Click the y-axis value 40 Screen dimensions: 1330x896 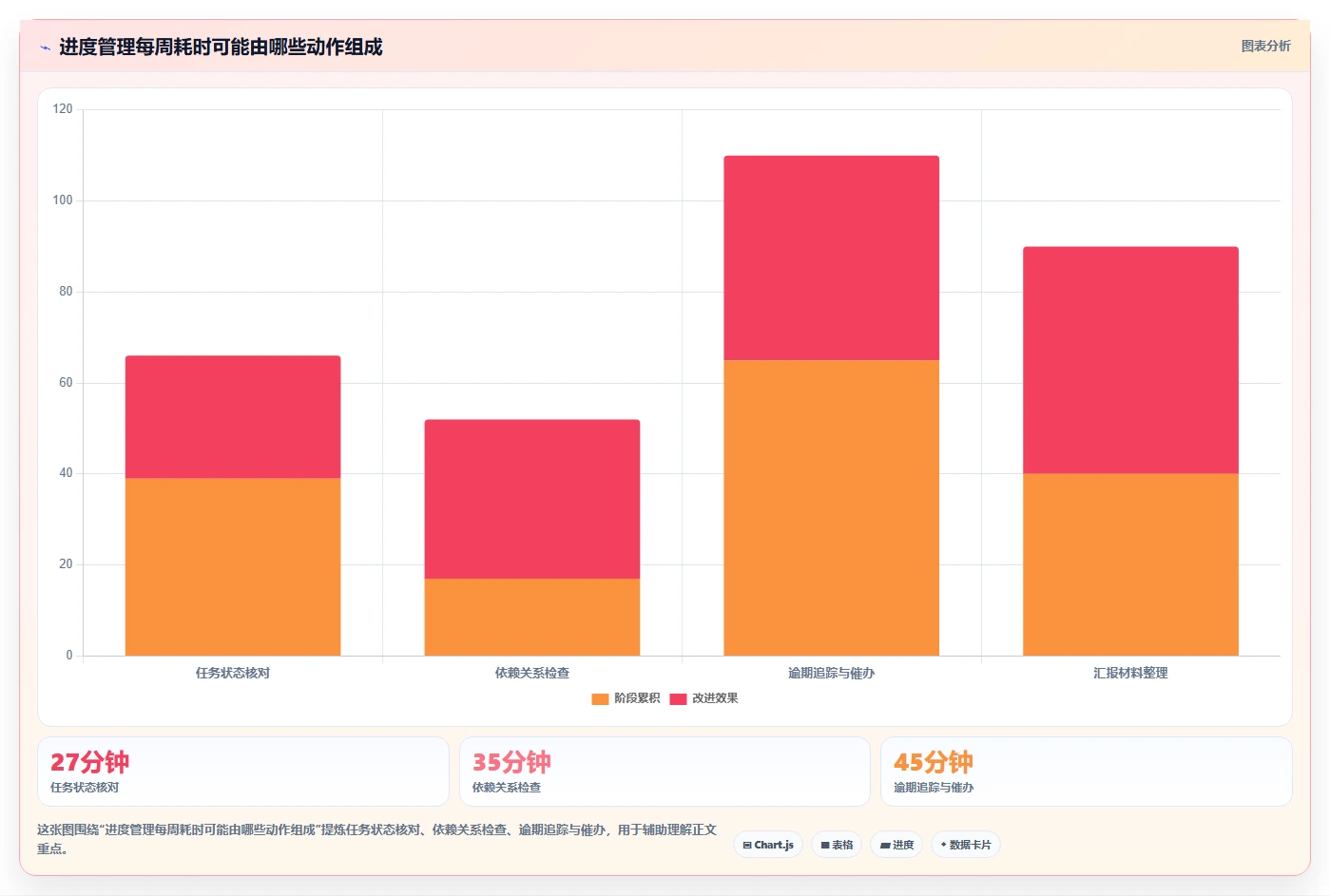pyautogui.click(x=66, y=473)
